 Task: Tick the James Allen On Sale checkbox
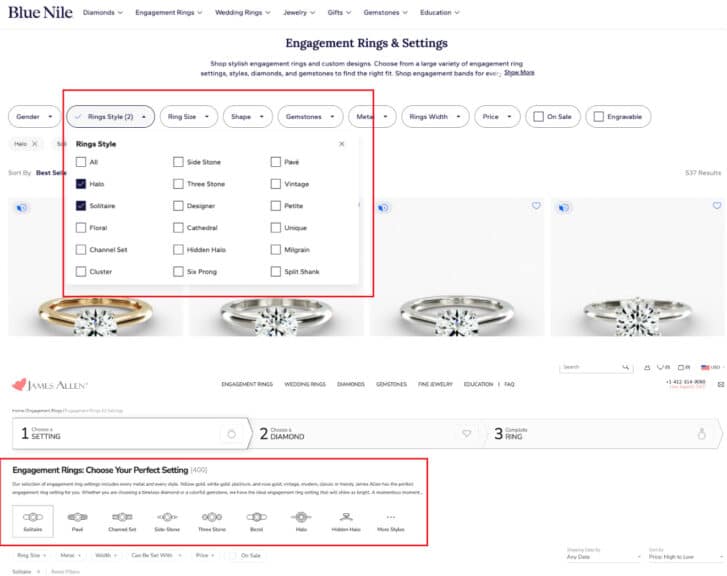click(x=233, y=555)
